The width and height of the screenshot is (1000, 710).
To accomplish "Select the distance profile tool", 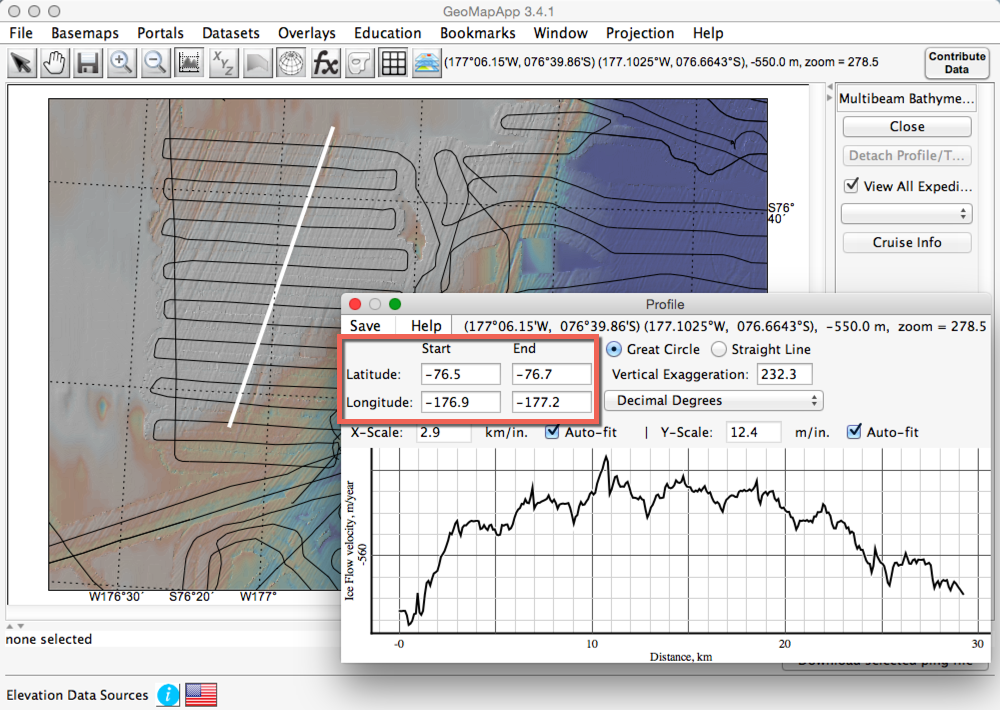I will click(x=189, y=63).
